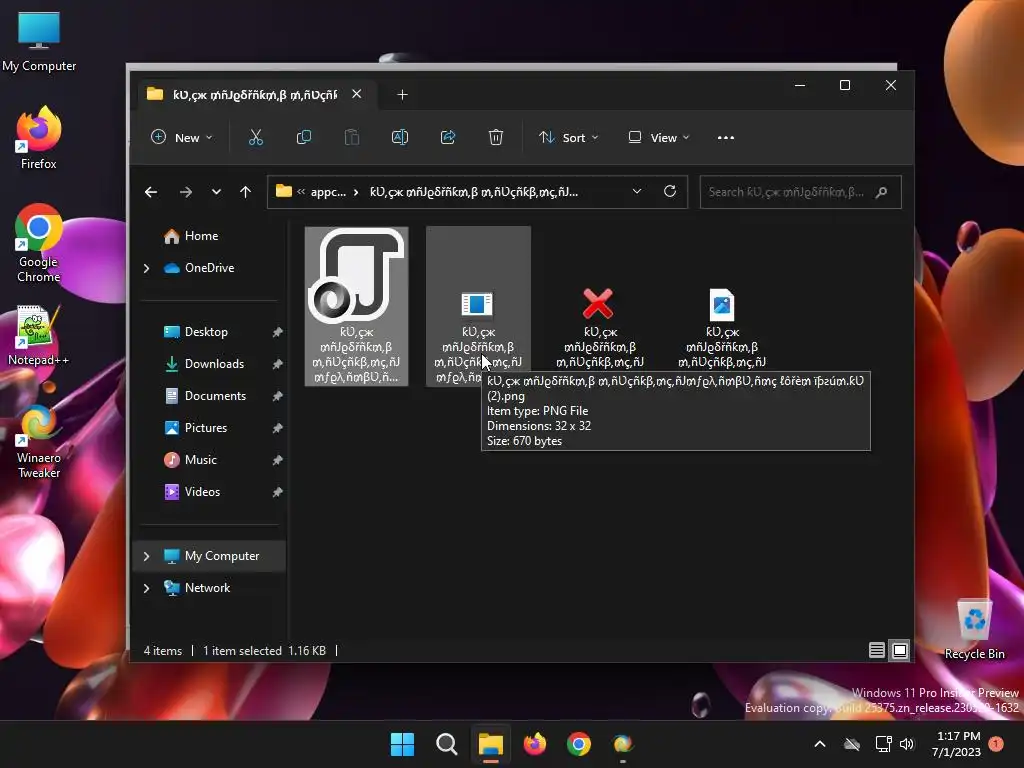Open the View dropdown menu

[658, 138]
